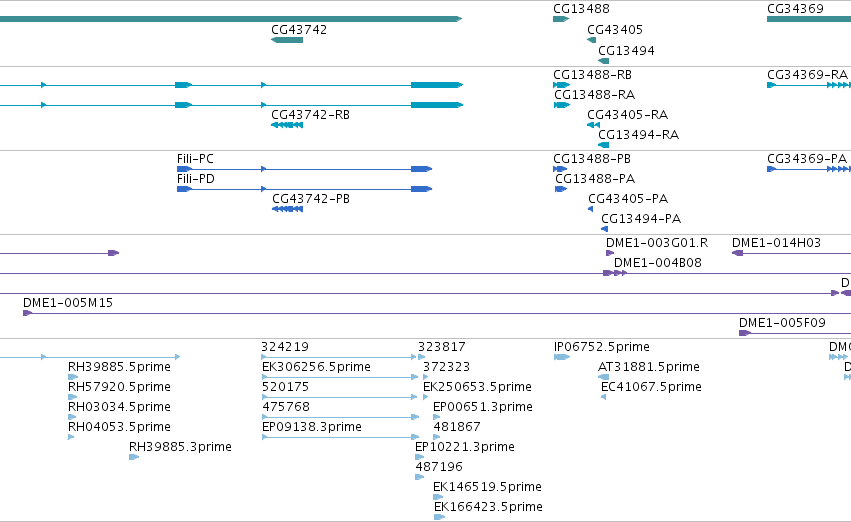Screen dimensions: 851x522
Task: Click the RH04053.5prime EST label
Action: pos(119,428)
